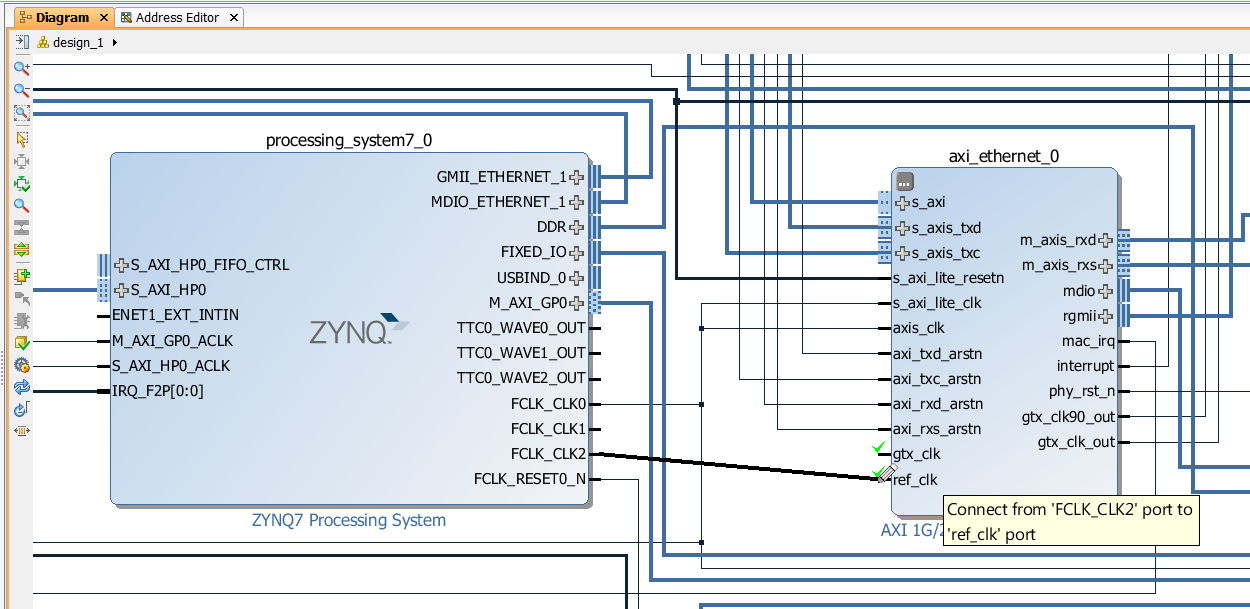Screen dimensions: 1250x609
Task: Click the chip customize block icon
Action: [x=21, y=320]
